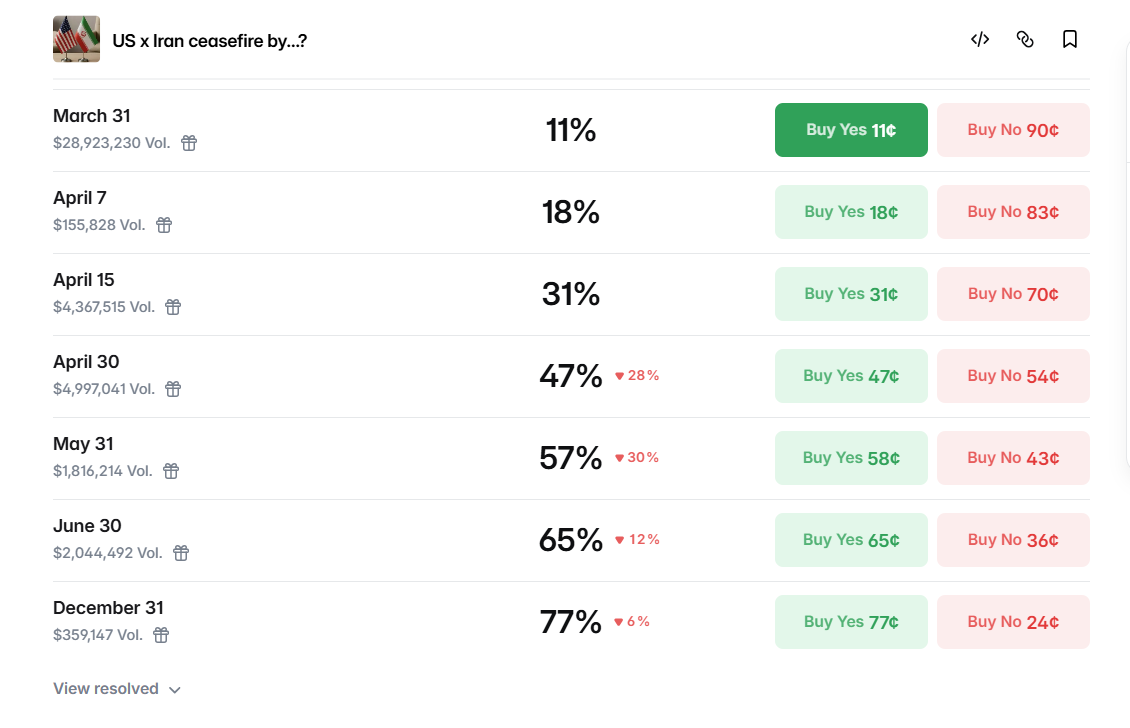Pick Buy No 24¢ for December 31

[x=1013, y=622]
